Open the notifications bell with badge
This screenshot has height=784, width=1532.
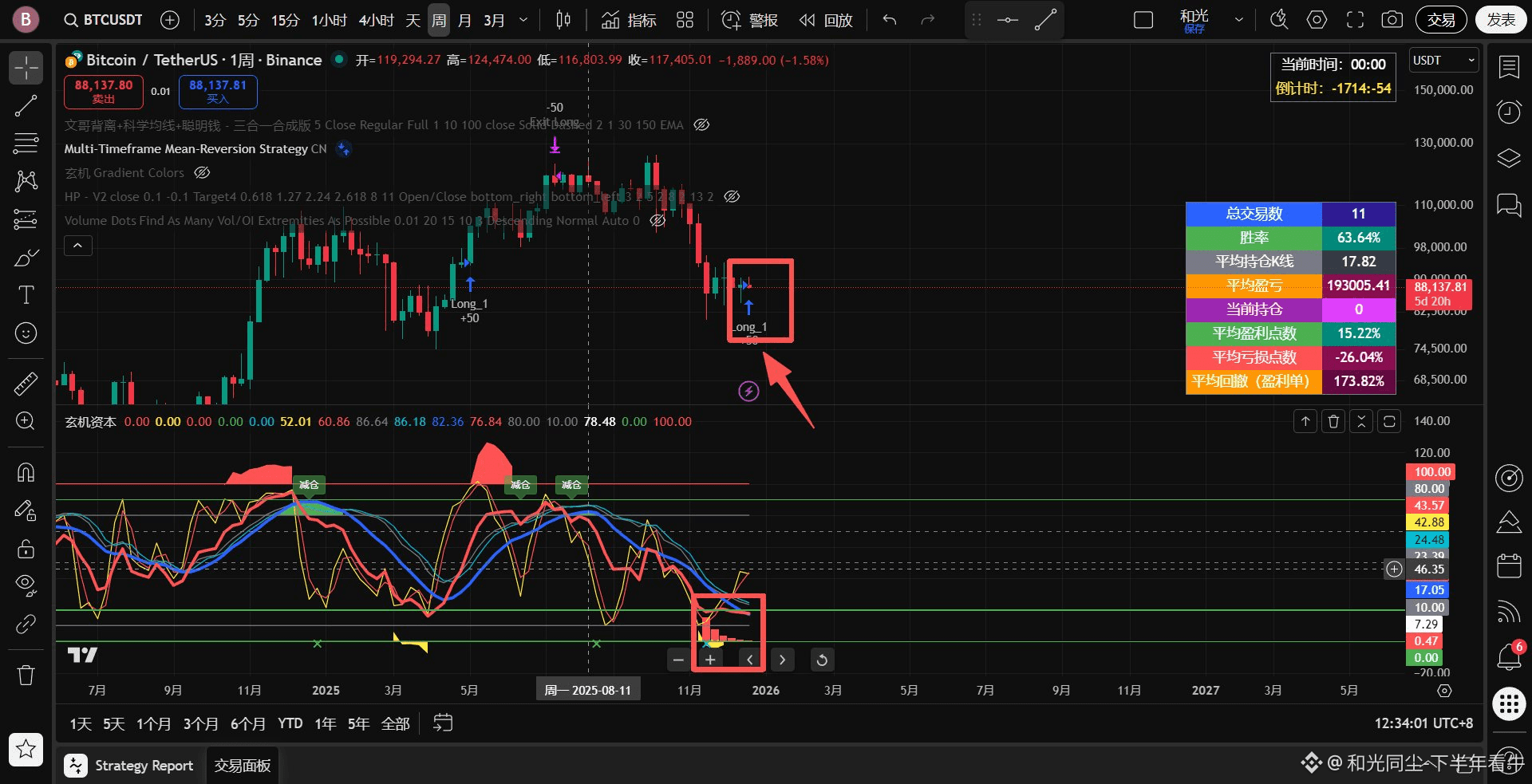pyautogui.click(x=1509, y=656)
